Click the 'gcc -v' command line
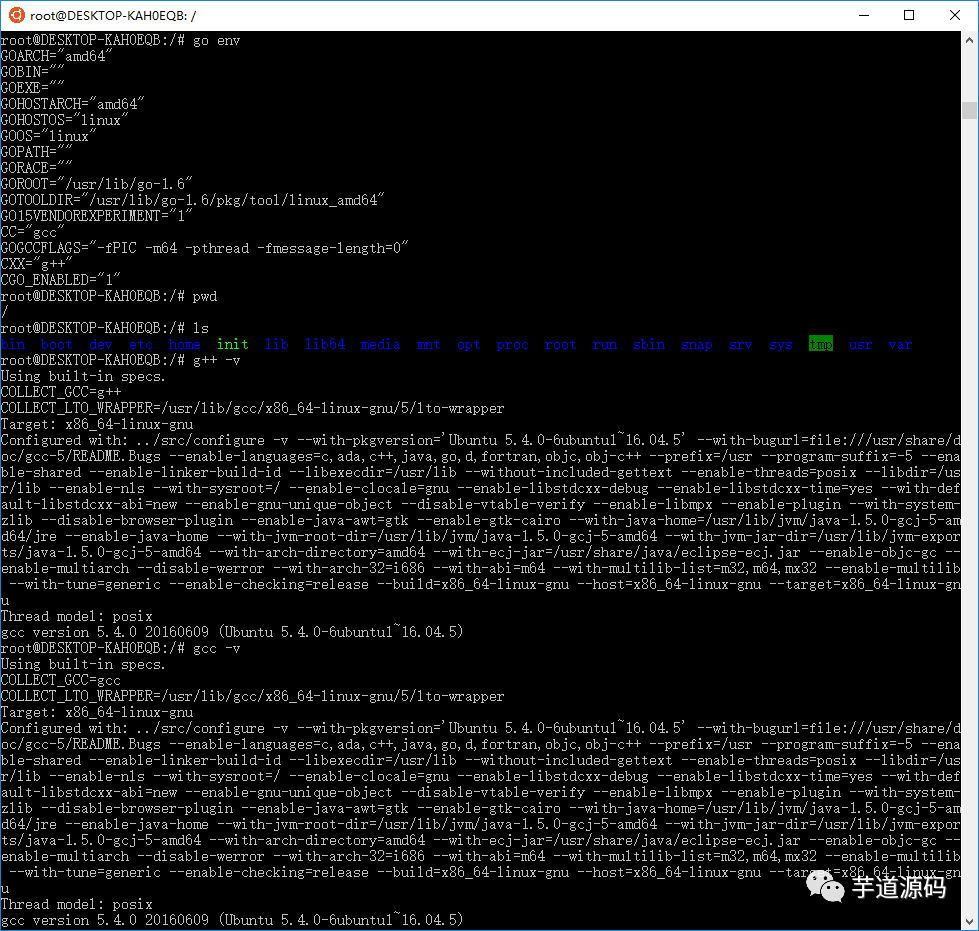This screenshot has height=931, width=979. click(121, 649)
